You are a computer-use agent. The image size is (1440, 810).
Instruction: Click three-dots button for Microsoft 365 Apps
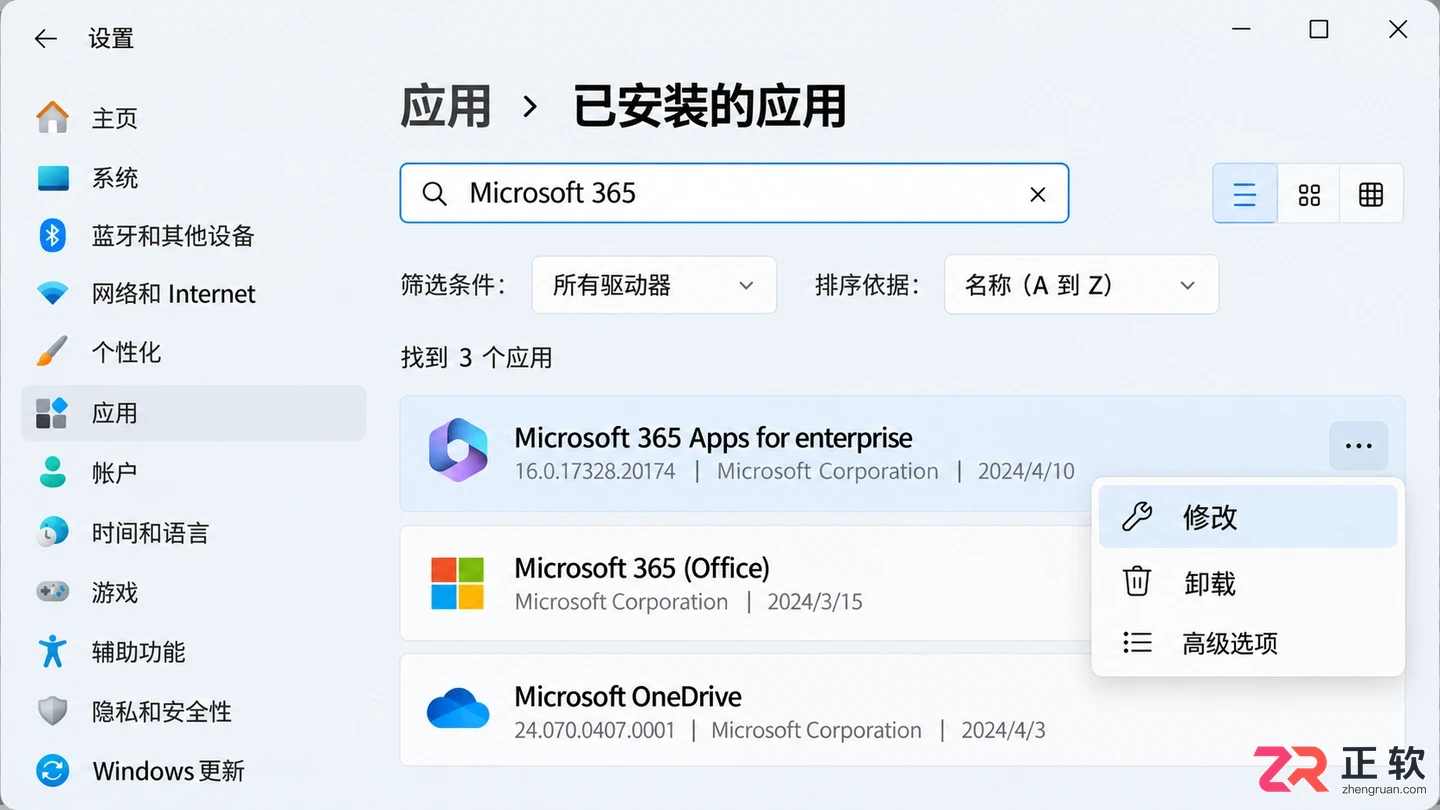point(1359,446)
